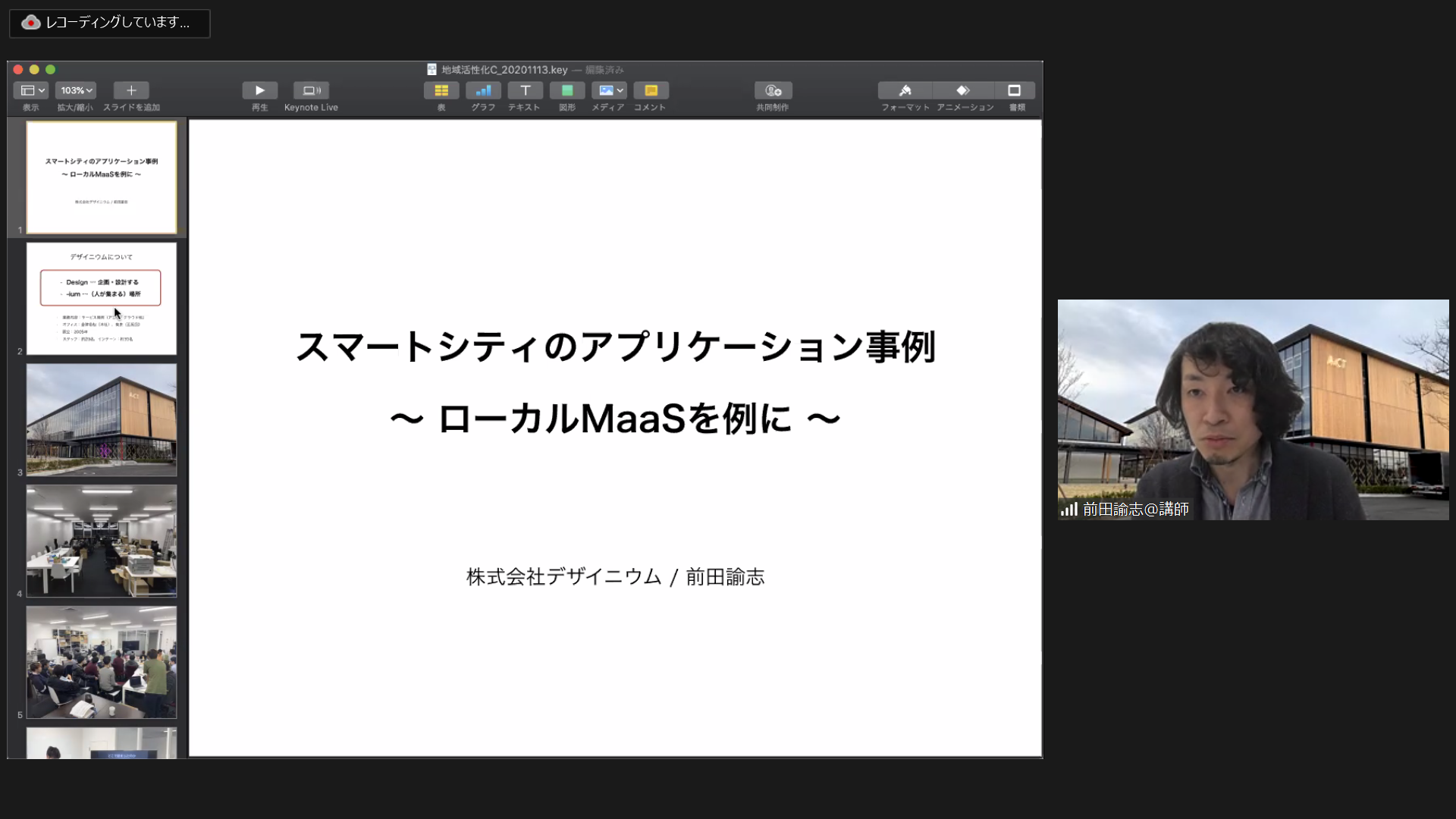This screenshot has height=819, width=1456.
Task: Select slide 4 office photo thumbnail
Action: click(x=102, y=541)
